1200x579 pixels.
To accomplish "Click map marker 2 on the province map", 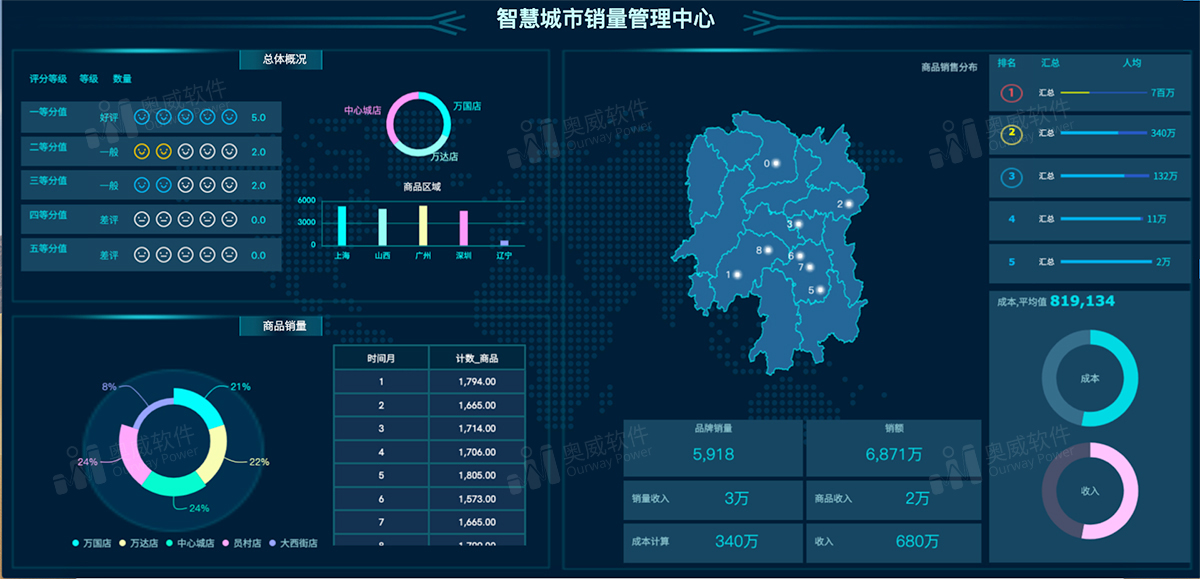I will click(x=849, y=204).
